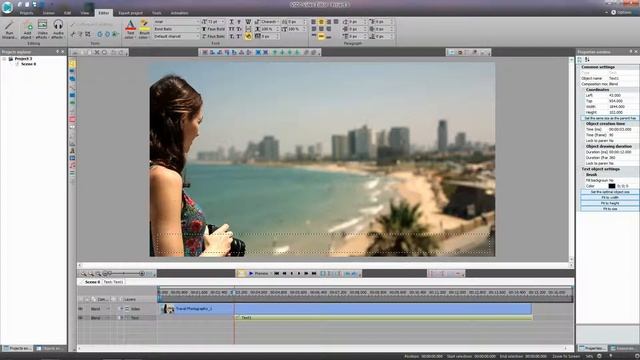Toggle the Fill background value
The width and height of the screenshot is (640, 360).
[623, 180]
